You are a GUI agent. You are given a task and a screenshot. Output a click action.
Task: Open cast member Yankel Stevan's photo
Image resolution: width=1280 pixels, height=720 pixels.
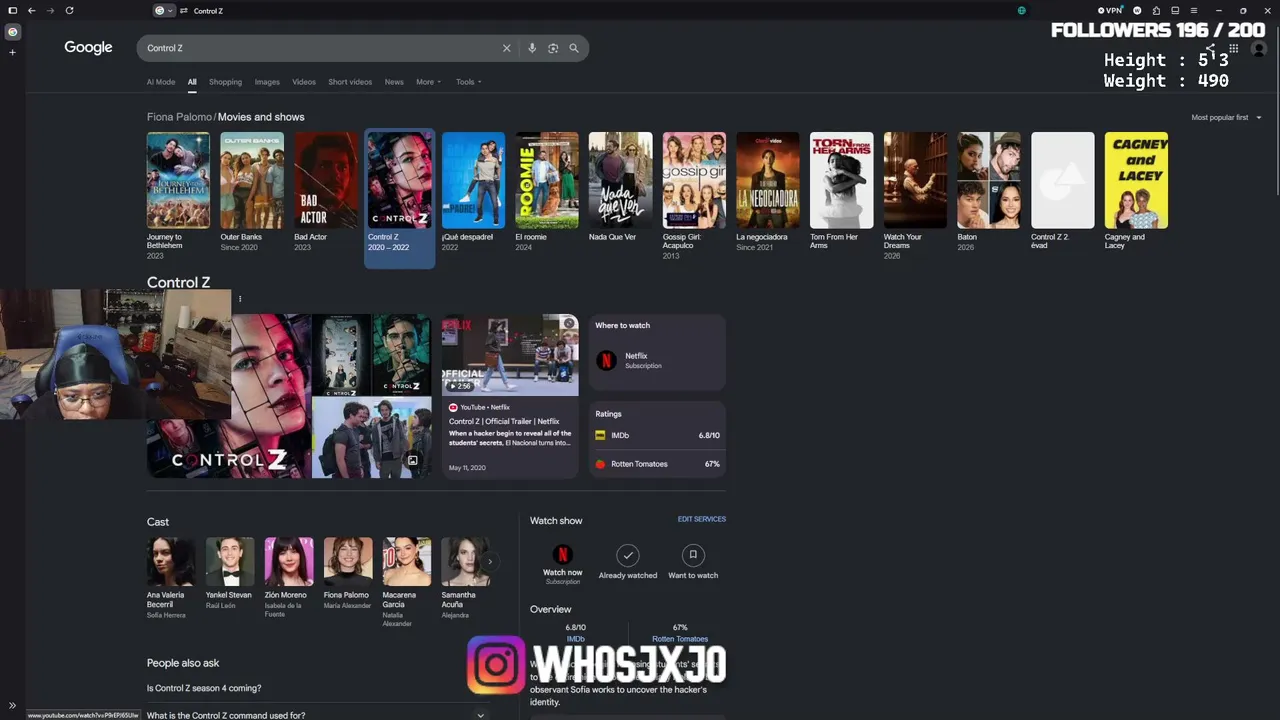coord(230,562)
